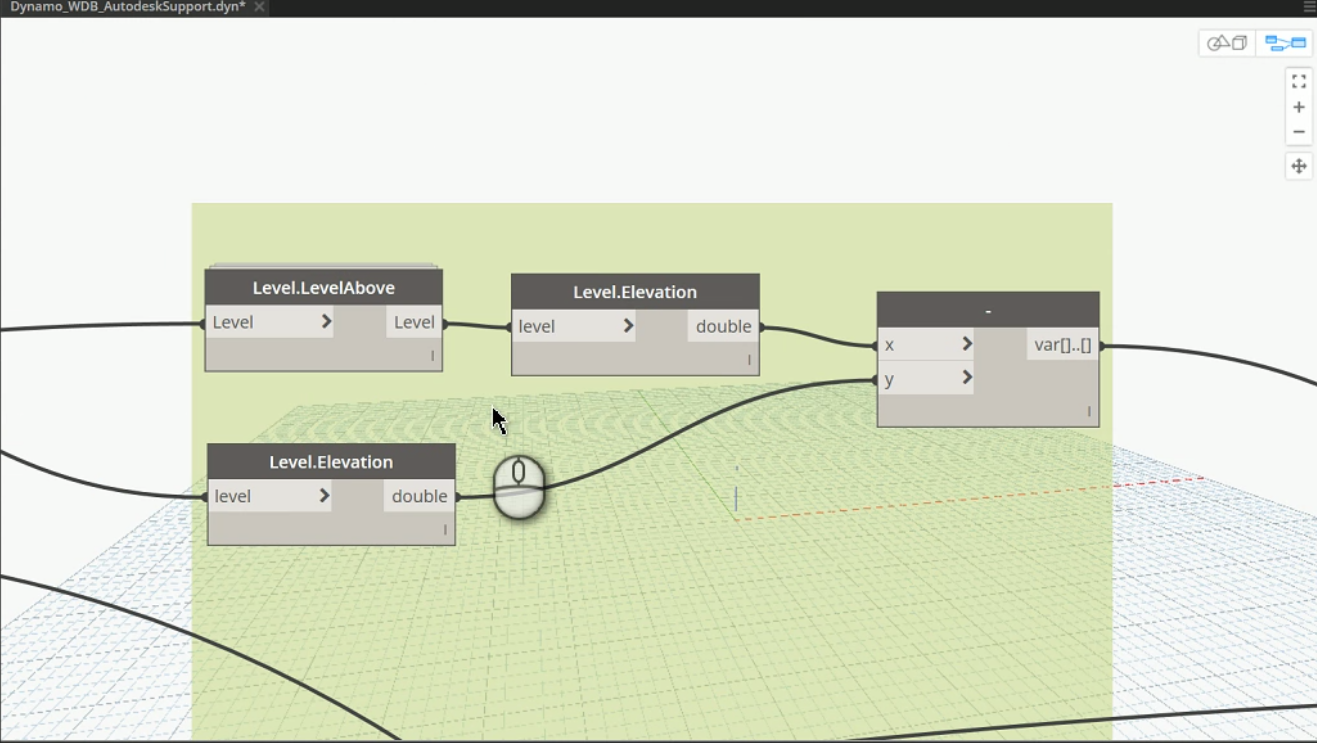Select the upper Level.Elevation node title
1317x743 pixels.
coord(635,292)
